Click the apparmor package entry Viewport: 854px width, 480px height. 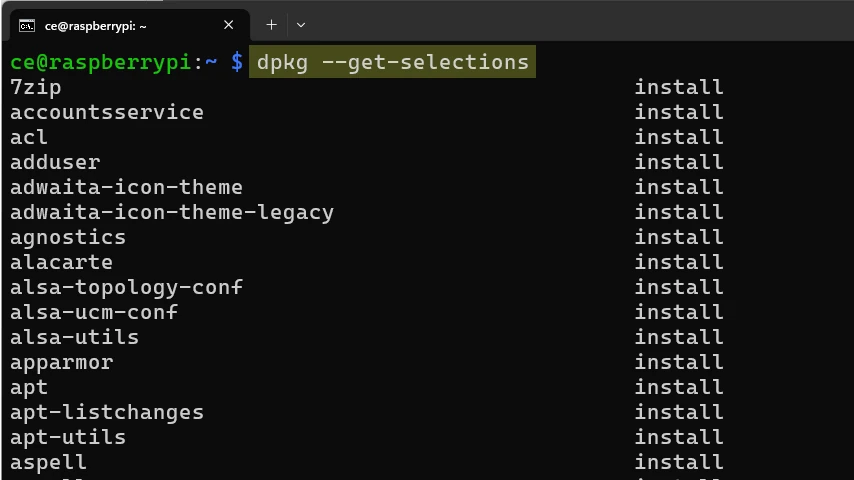coord(61,362)
